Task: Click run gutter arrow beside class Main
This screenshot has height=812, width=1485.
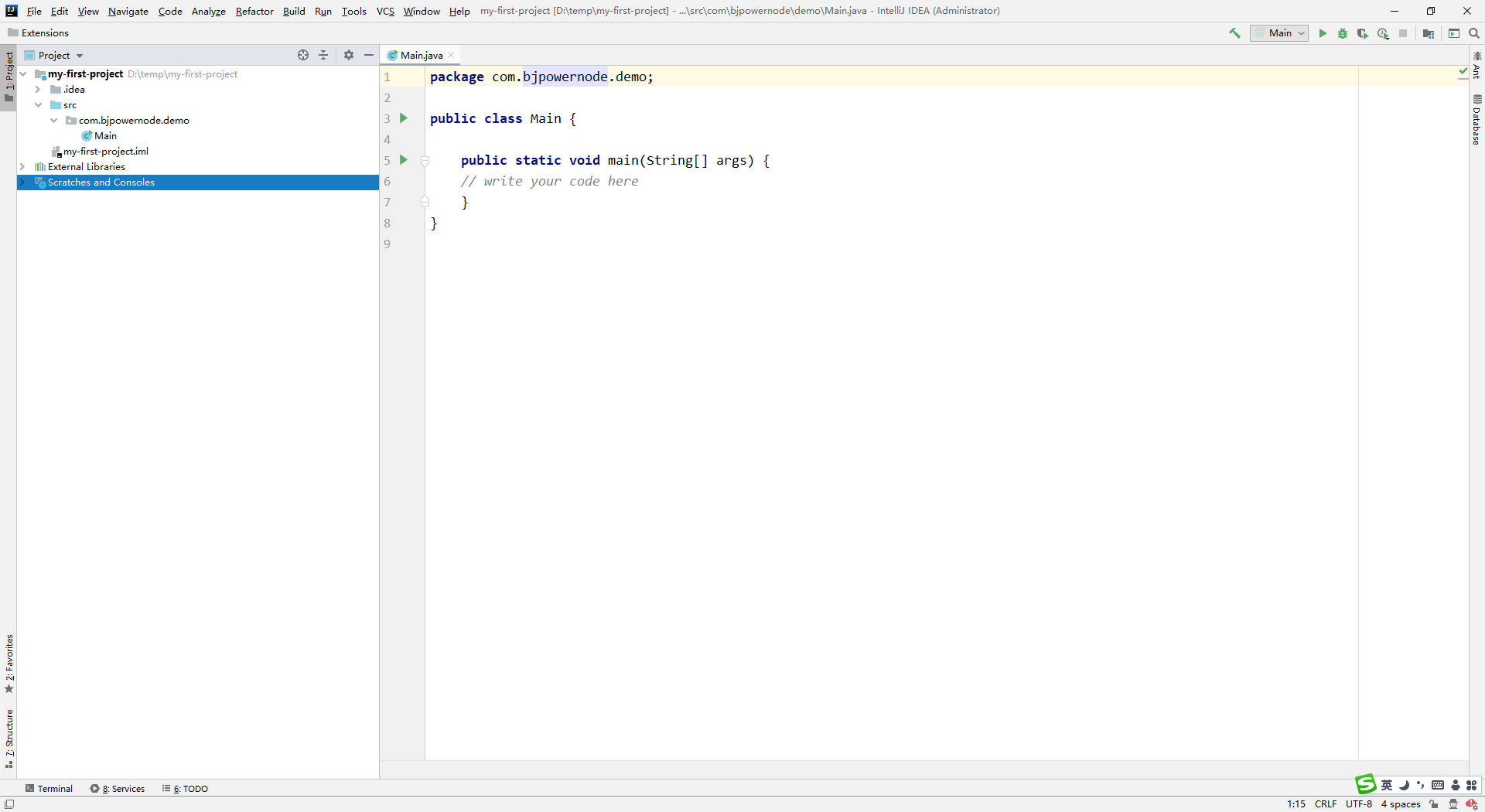Action: point(403,118)
